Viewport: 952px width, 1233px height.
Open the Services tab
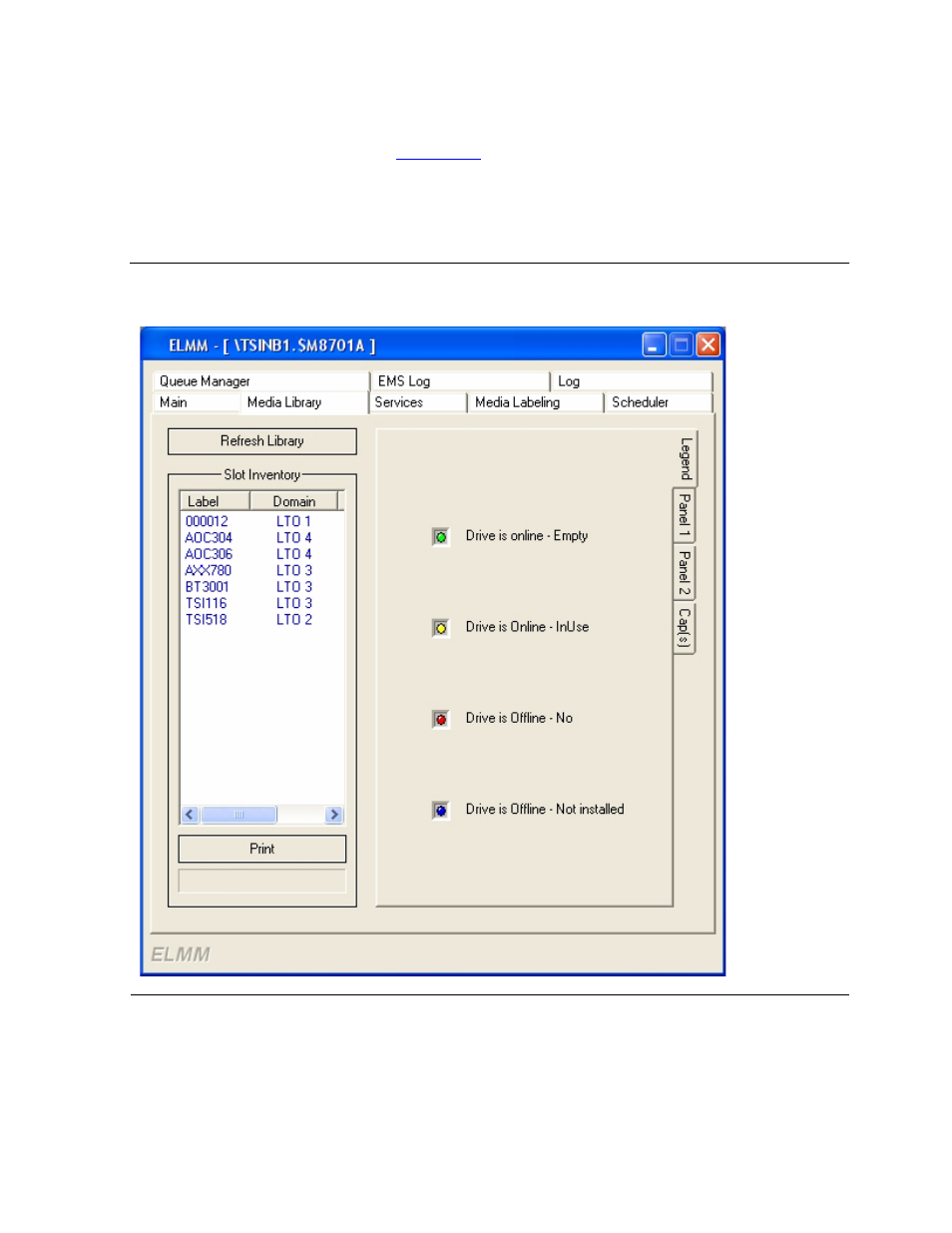(x=418, y=402)
